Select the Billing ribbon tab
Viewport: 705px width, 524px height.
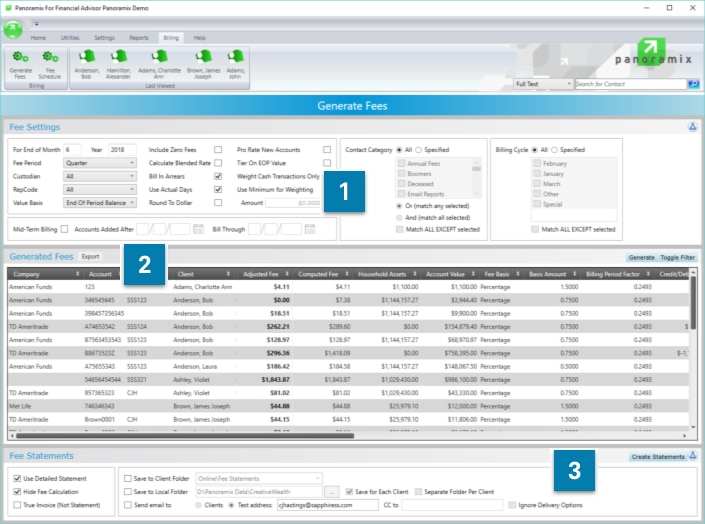click(x=171, y=38)
